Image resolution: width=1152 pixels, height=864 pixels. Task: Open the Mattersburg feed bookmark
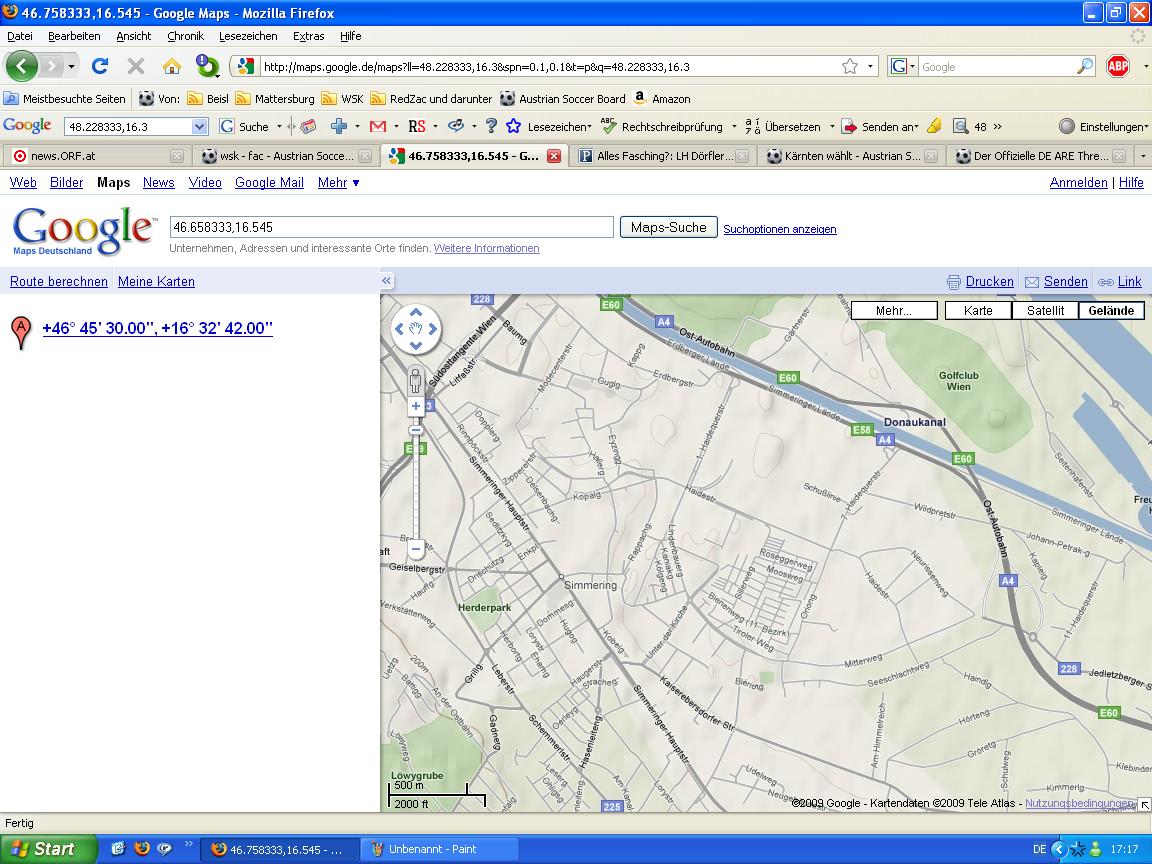[x=275, y=98]
